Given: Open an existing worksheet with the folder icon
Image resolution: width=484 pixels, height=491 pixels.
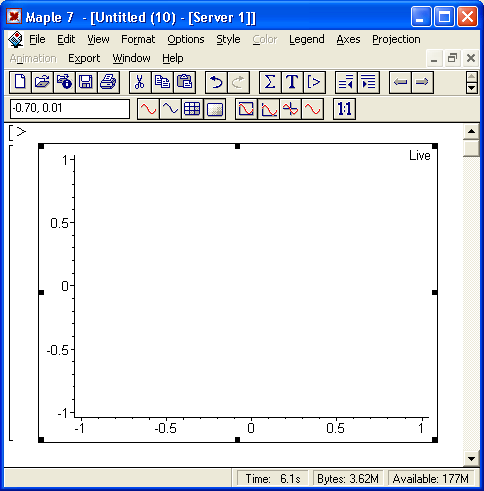Looking at the screenshot, I should point(42,82).
